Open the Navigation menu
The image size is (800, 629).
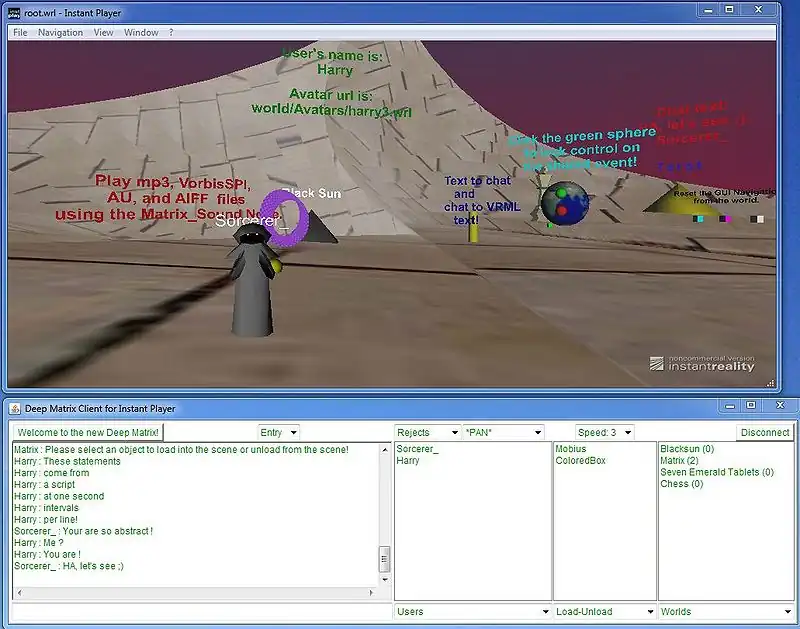(x=60, y=32)
